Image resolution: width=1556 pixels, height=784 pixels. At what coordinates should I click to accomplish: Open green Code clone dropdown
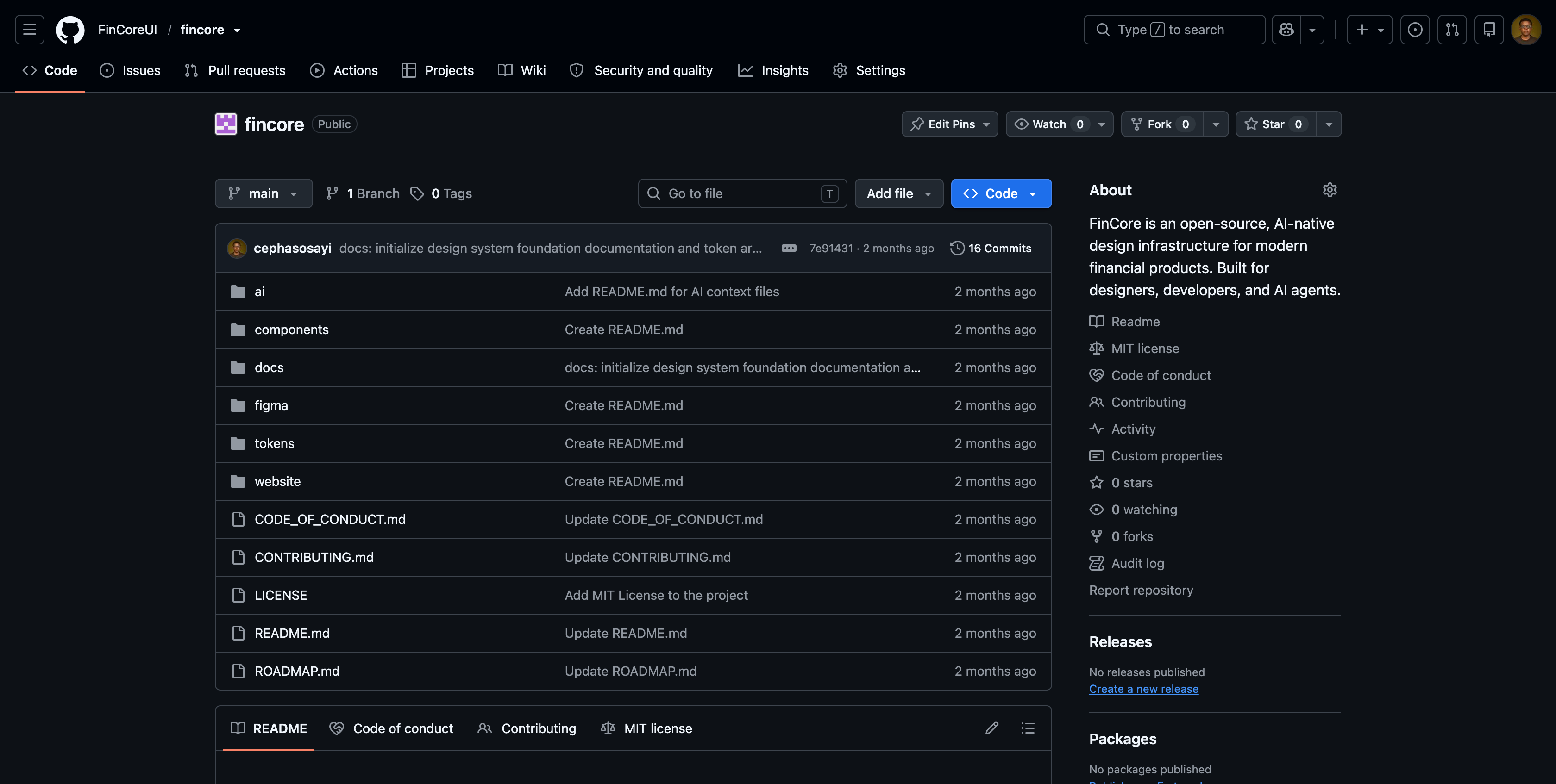coord(1001,193)
